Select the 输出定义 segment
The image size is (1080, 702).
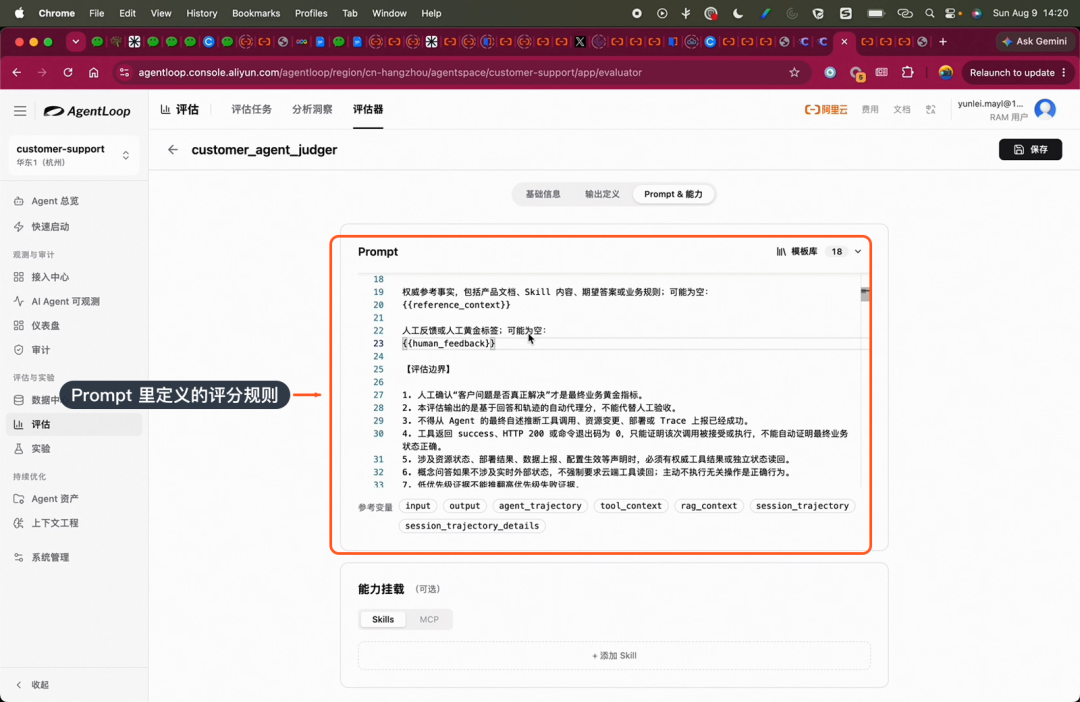click(602, 194)
